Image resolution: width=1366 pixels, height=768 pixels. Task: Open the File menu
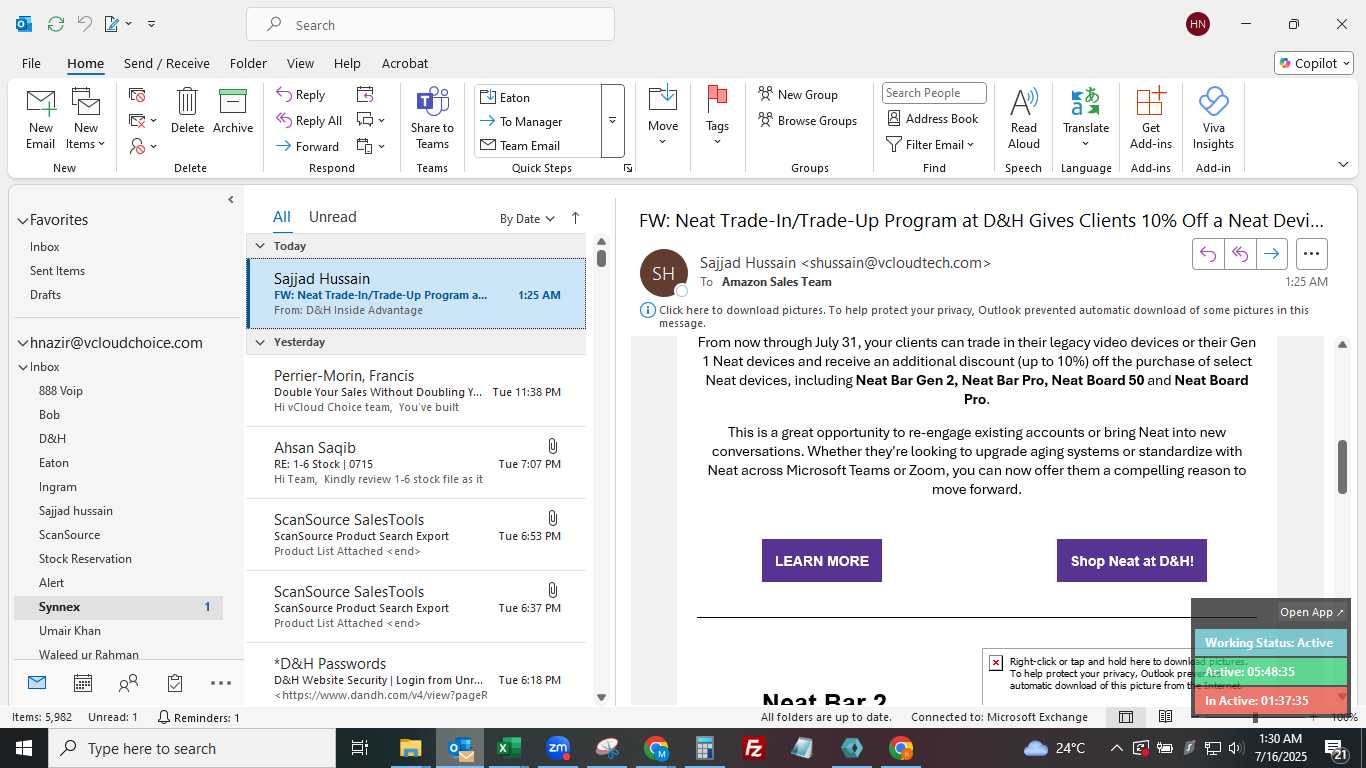point(31,63)
